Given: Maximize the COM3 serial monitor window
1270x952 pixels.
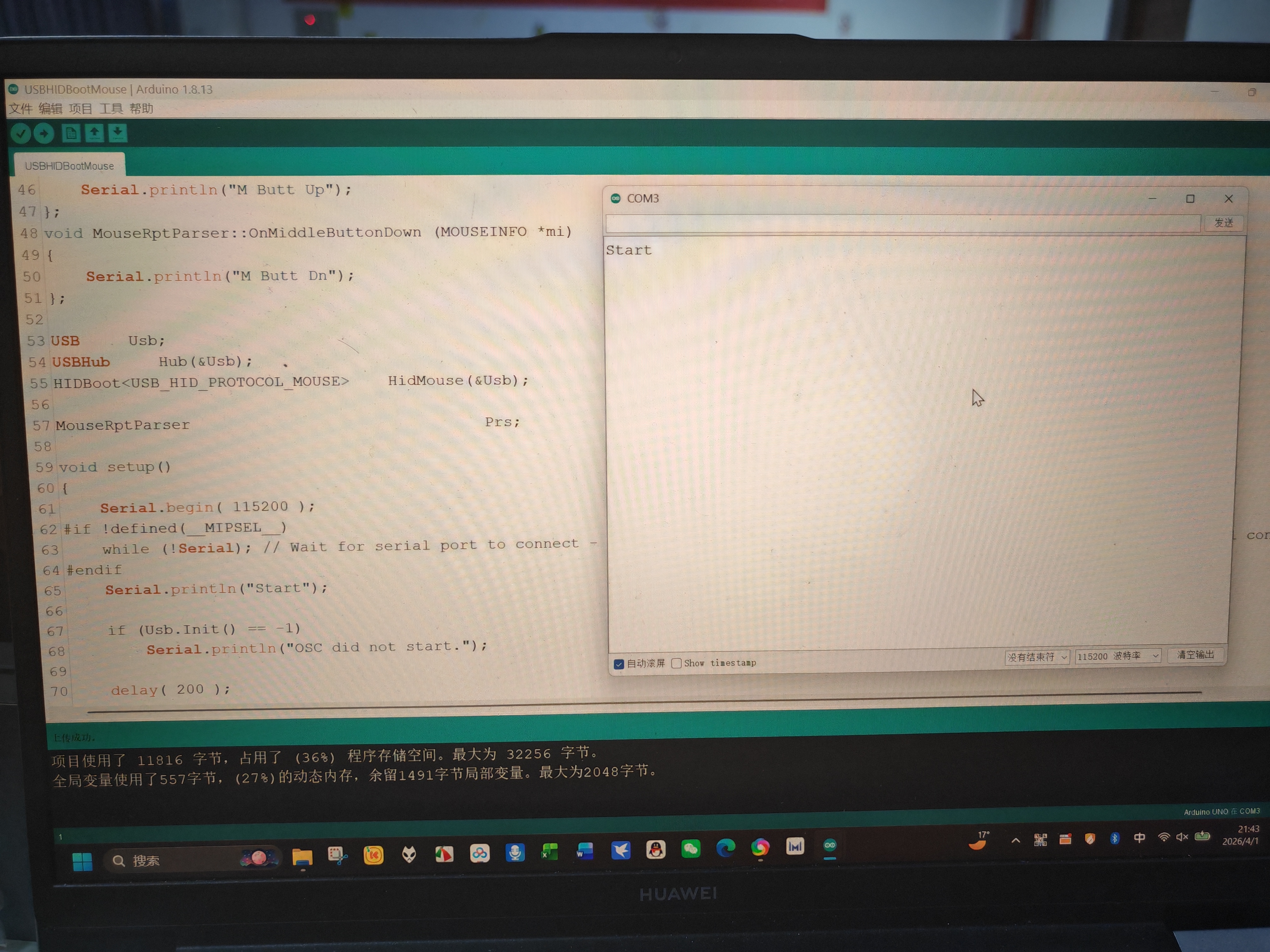Looking at the screenshot, I should click(x=1190, y=199).
